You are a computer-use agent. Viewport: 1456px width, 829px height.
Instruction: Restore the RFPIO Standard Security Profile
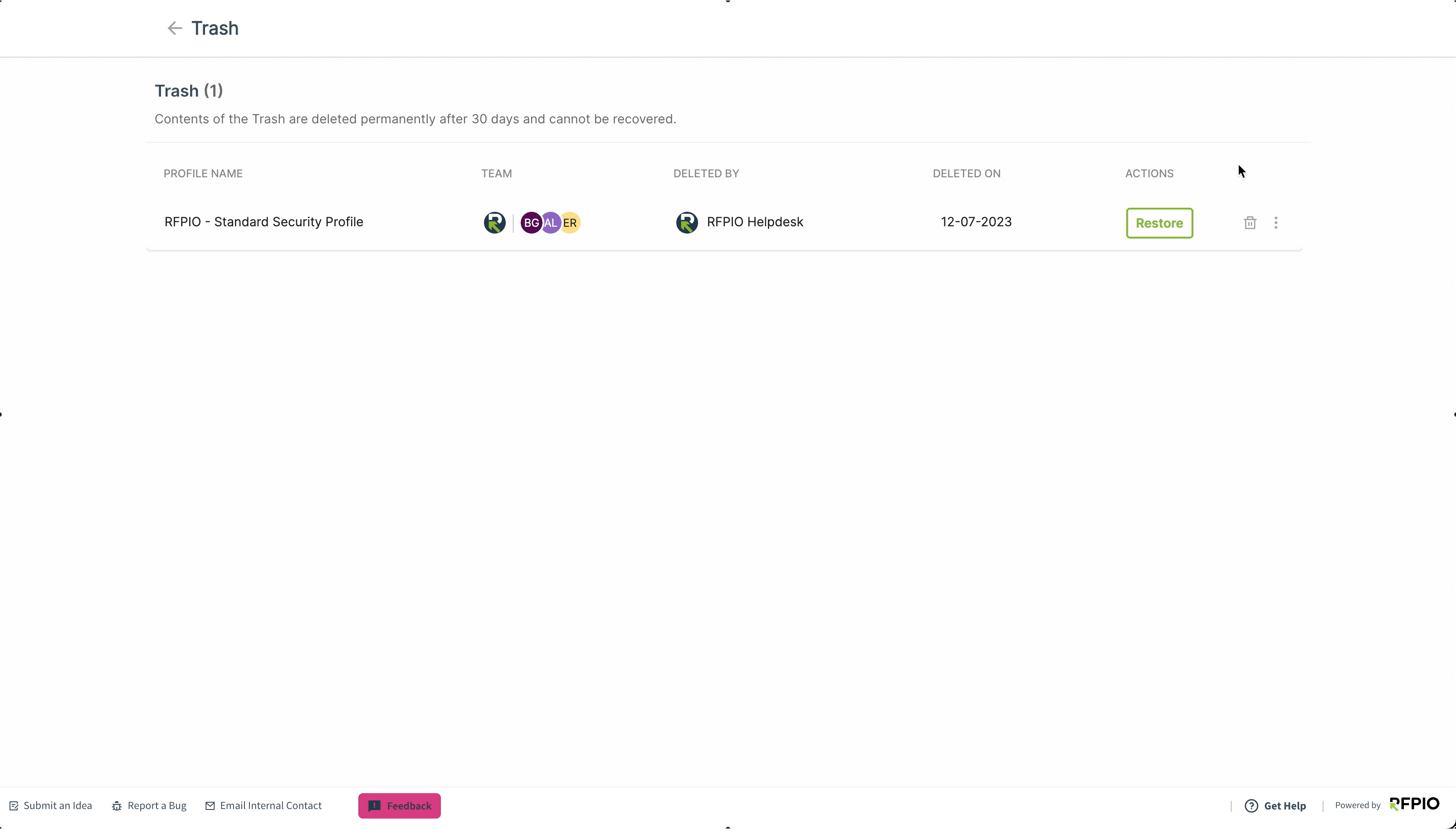1159,223
